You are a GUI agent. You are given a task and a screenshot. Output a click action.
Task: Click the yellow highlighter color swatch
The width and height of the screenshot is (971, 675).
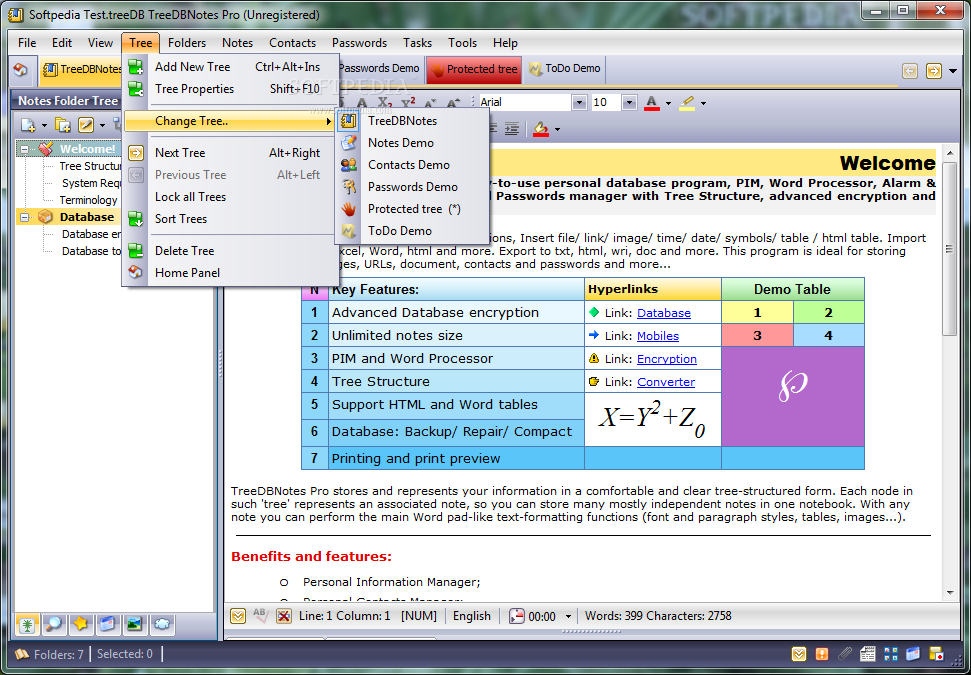pos(687,103)
